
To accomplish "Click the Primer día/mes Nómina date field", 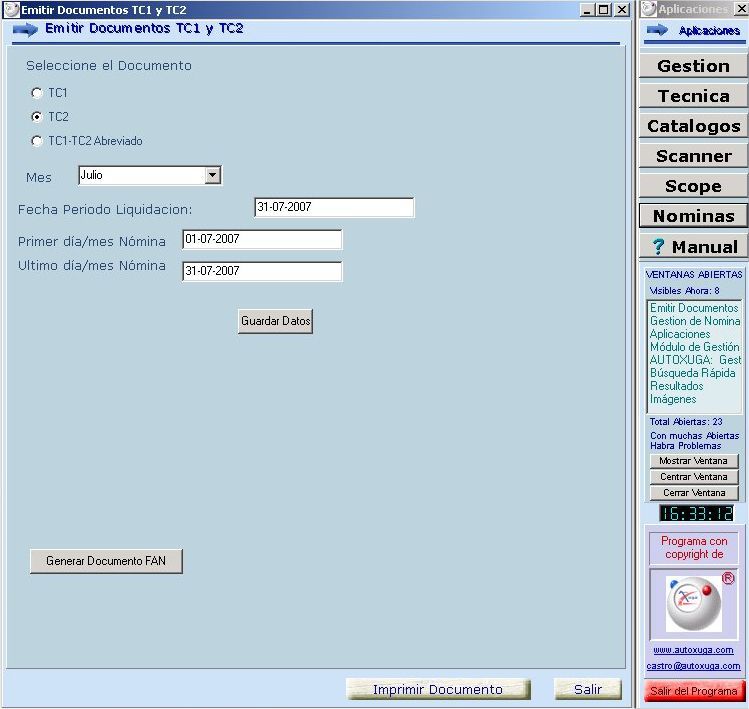I will click(262, 239).
